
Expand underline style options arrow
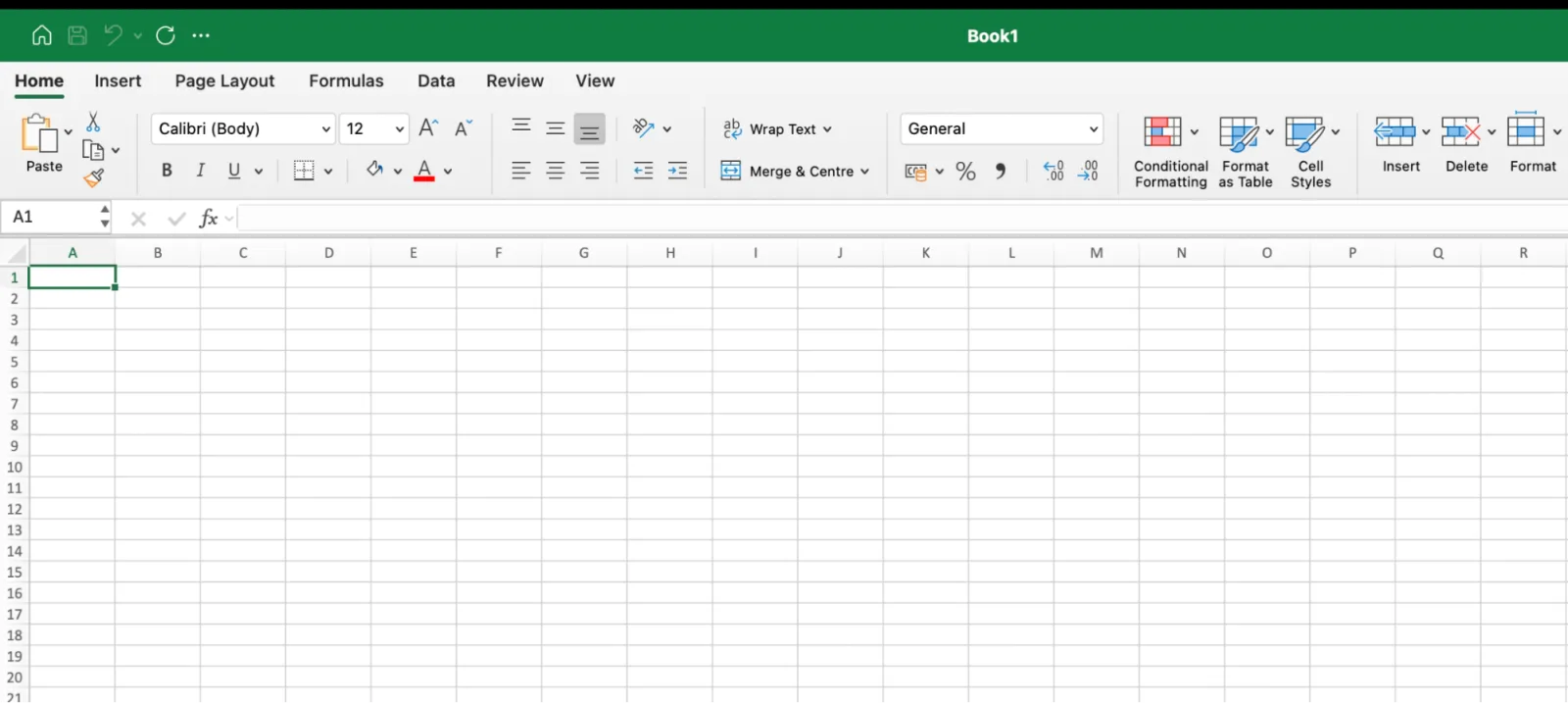pyautogui.click(x=259, y=172)
